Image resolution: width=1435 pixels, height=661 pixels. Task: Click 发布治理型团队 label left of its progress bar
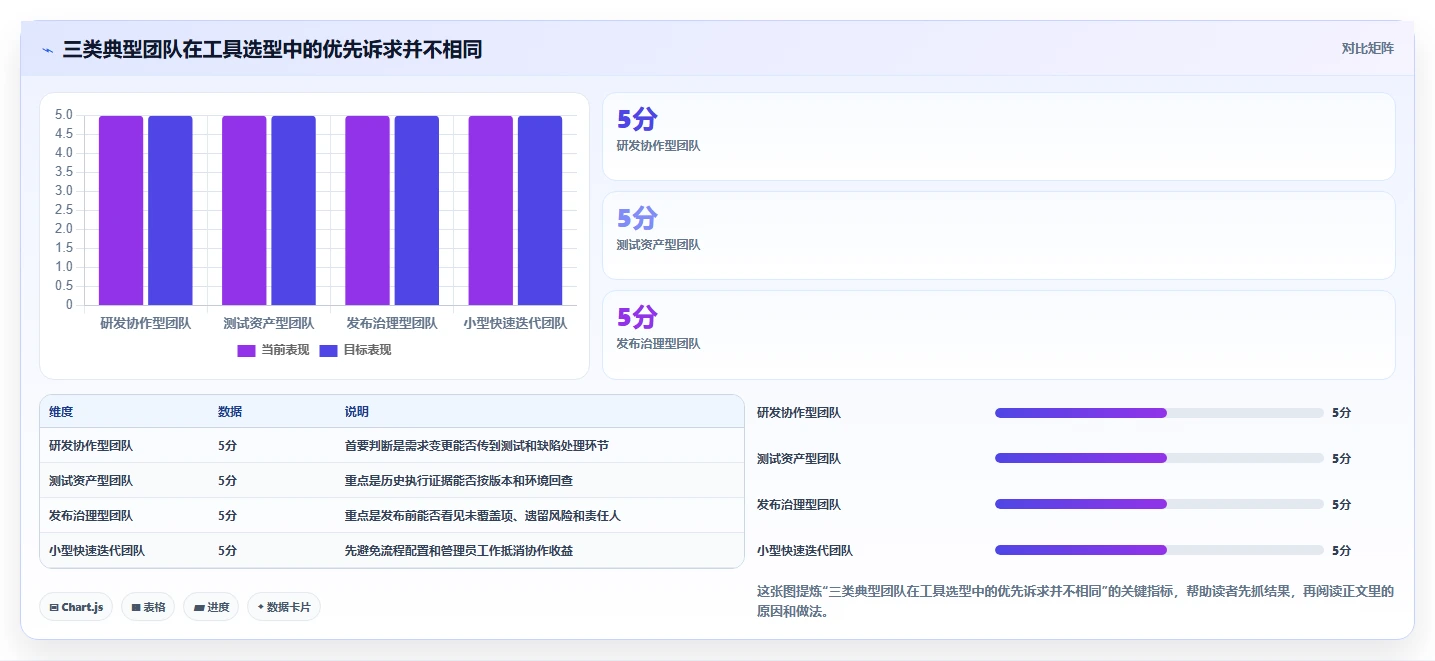coord(799,505)
